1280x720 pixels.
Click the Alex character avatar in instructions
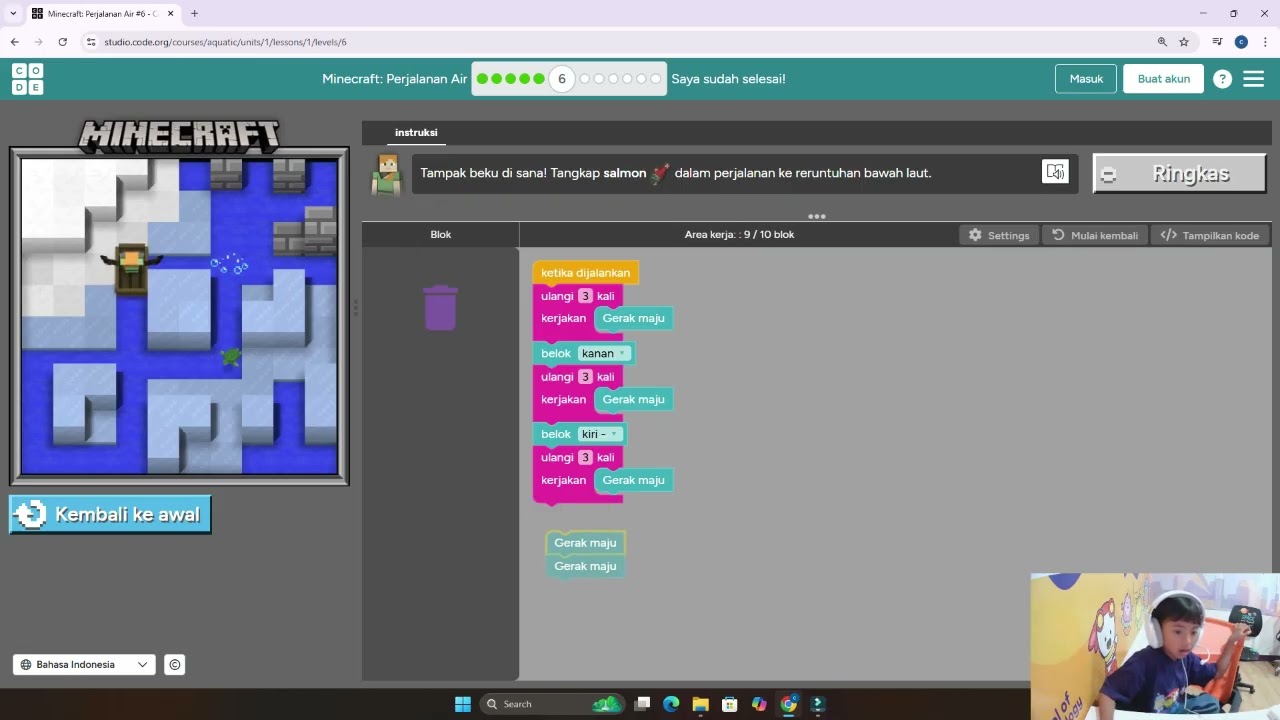coord(386,174)
